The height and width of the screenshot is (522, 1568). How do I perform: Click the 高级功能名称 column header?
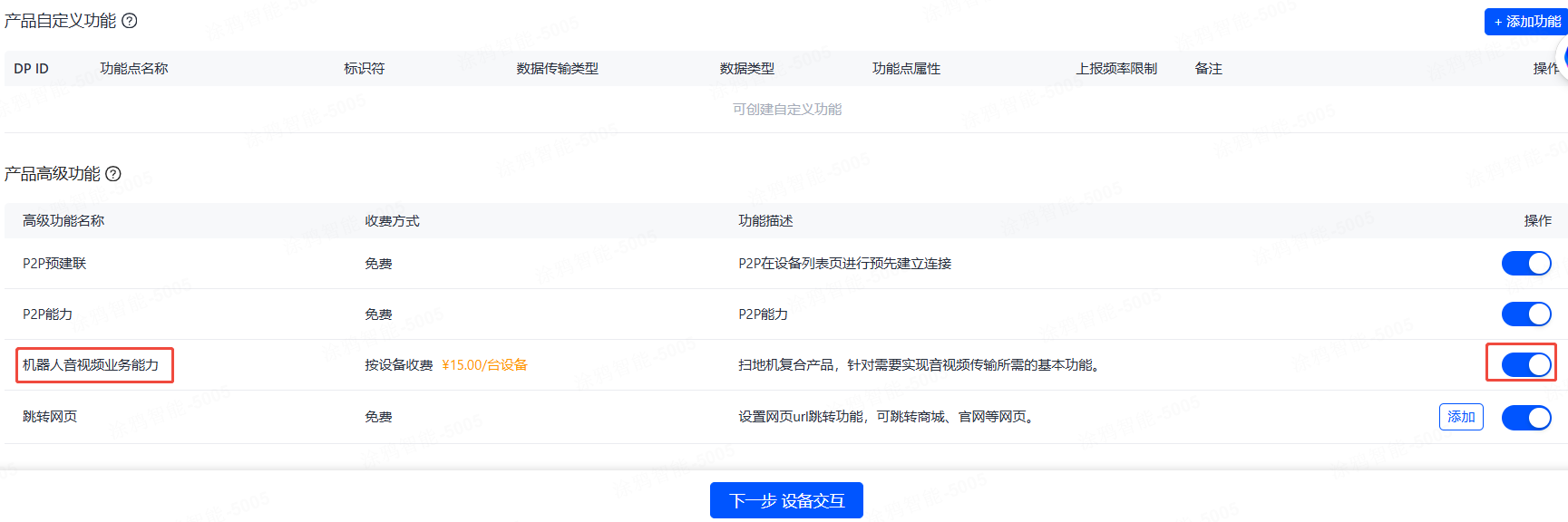point(63,221)
